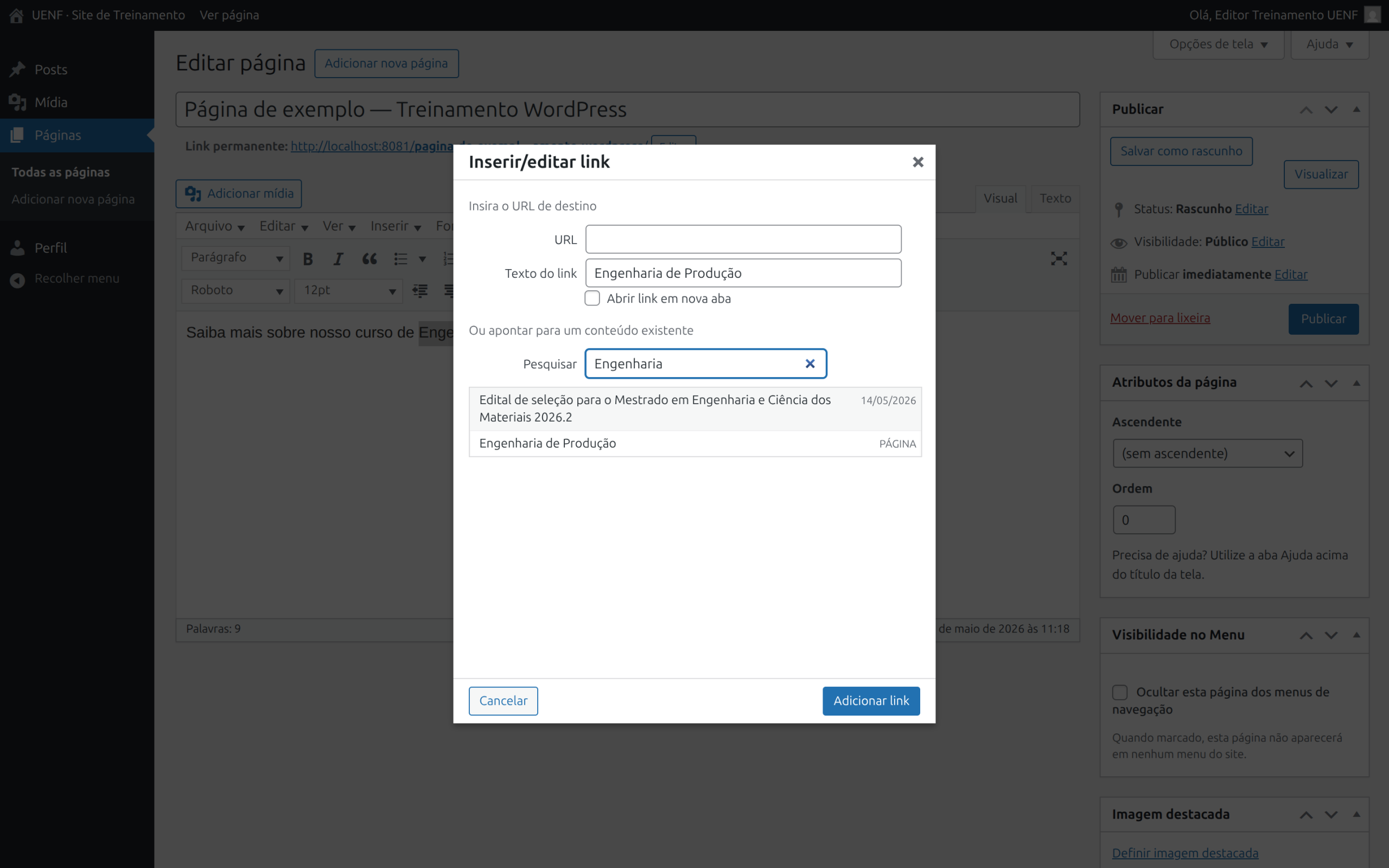Click Salvar como rascunho
The image size is (1389, 868).
tap(1181, 151)
